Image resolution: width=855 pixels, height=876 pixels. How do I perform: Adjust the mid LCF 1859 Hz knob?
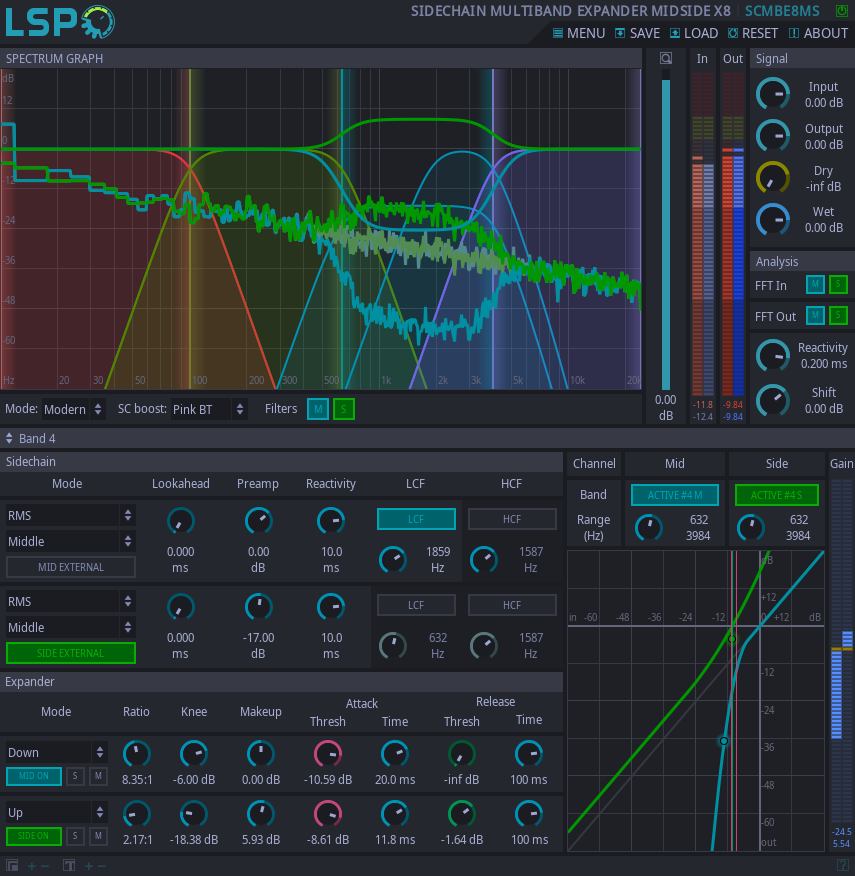tap(393, 560)
